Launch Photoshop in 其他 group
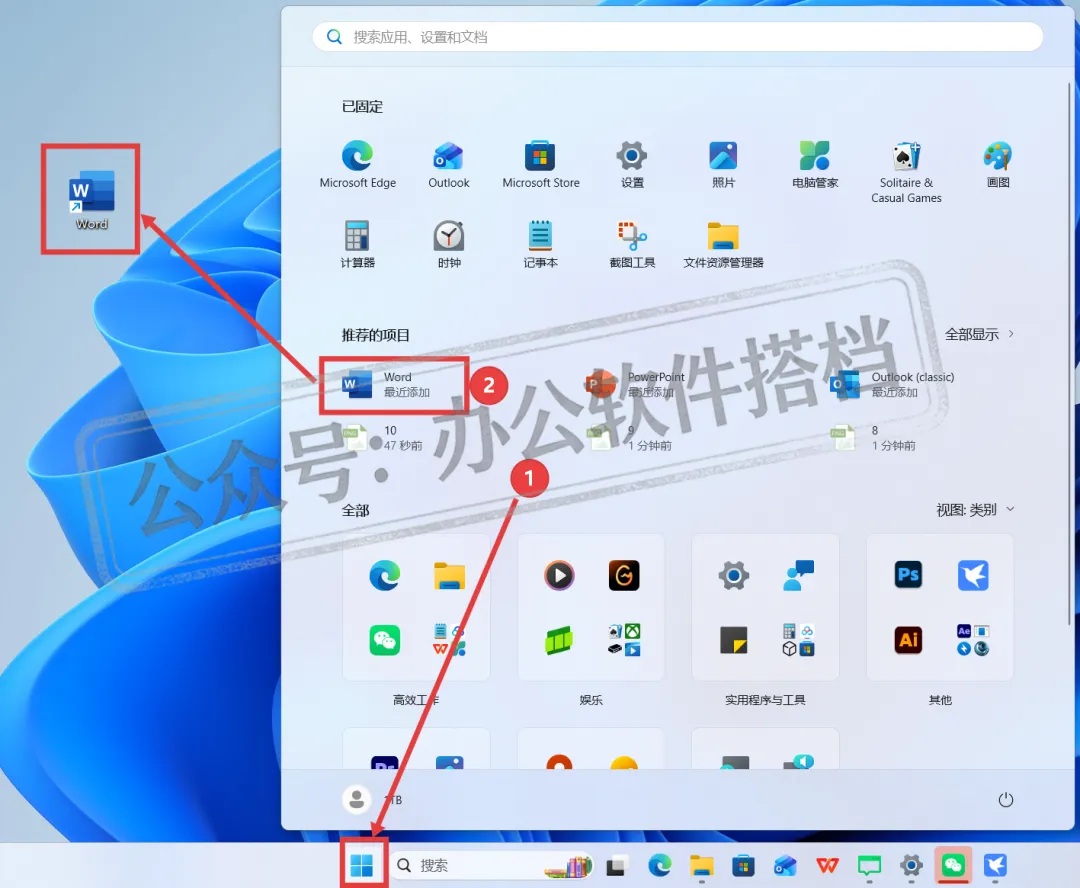The width and height of the screenshot is (1080, 888). [908, 575]
